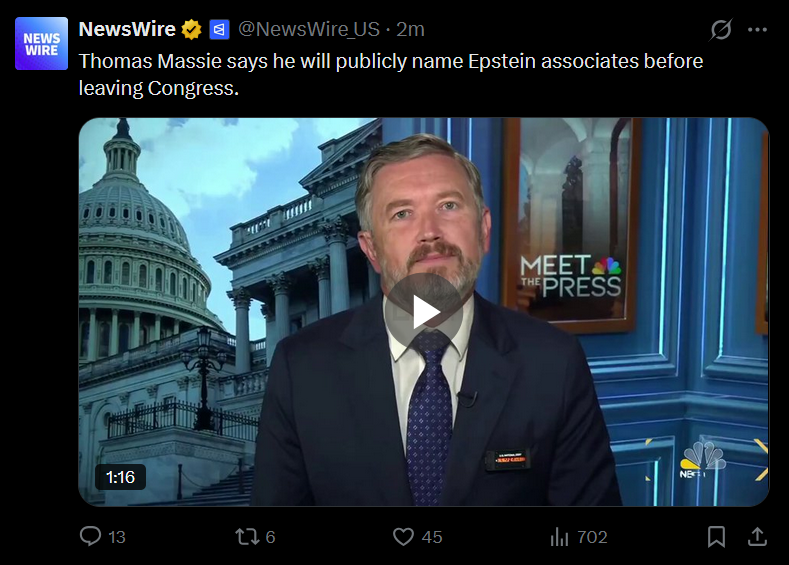The image size is (789, 565).
Task: Click the reply speech bubble icon
Action: click(91, 536)
